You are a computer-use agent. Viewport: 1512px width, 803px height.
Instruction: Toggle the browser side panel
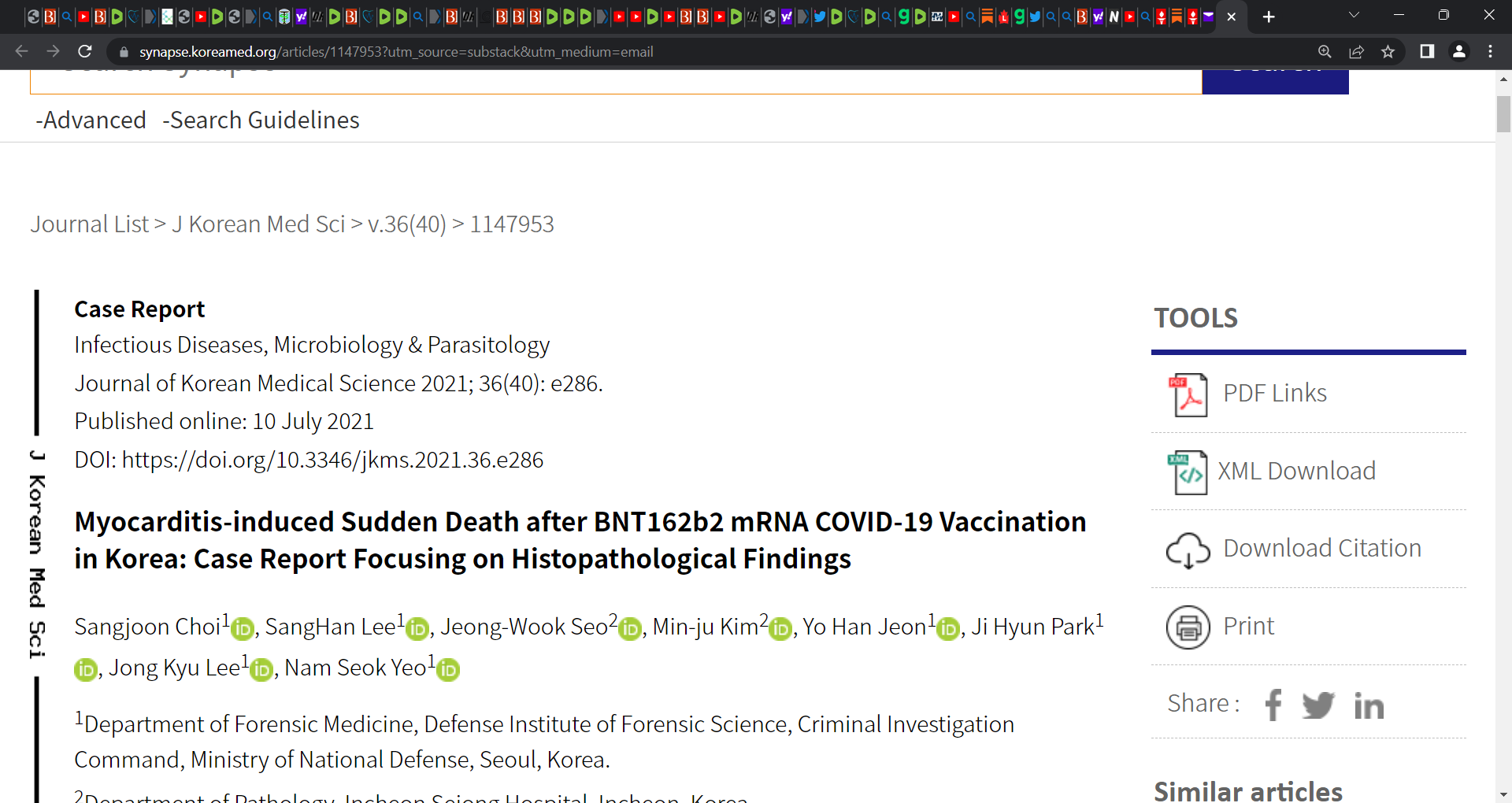1426,51
